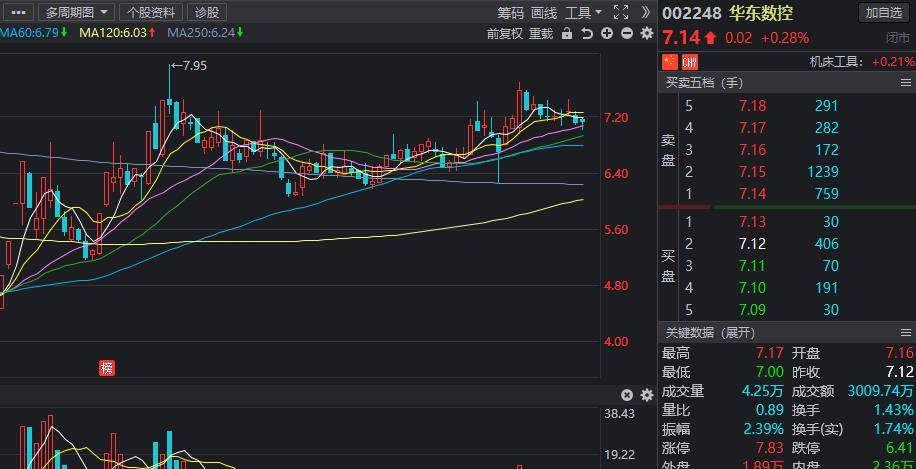The image size is (916, 469).
Task: Open volume sub-chart settings gear
Action: pyautogui.click(x=646, y=395)
